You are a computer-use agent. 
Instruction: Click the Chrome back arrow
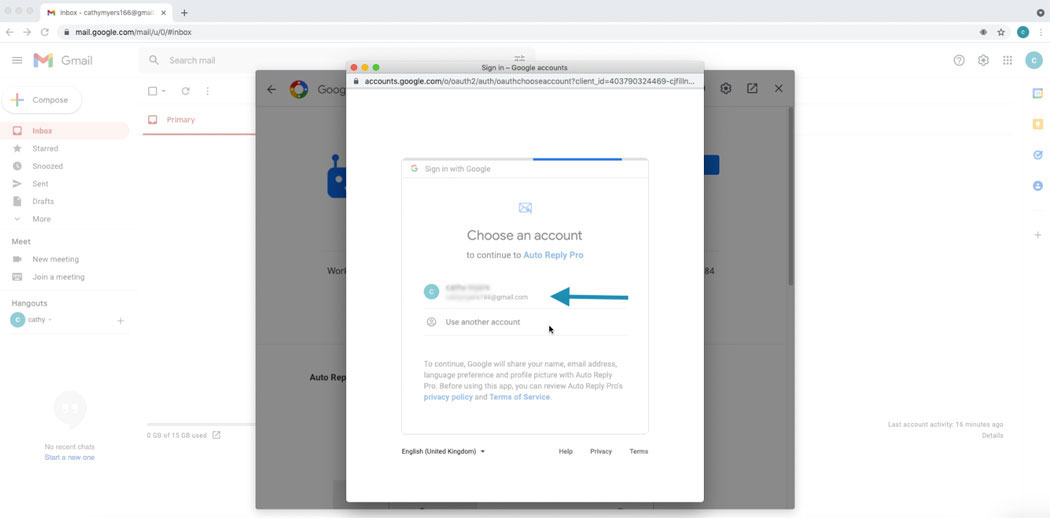(9, 31)
